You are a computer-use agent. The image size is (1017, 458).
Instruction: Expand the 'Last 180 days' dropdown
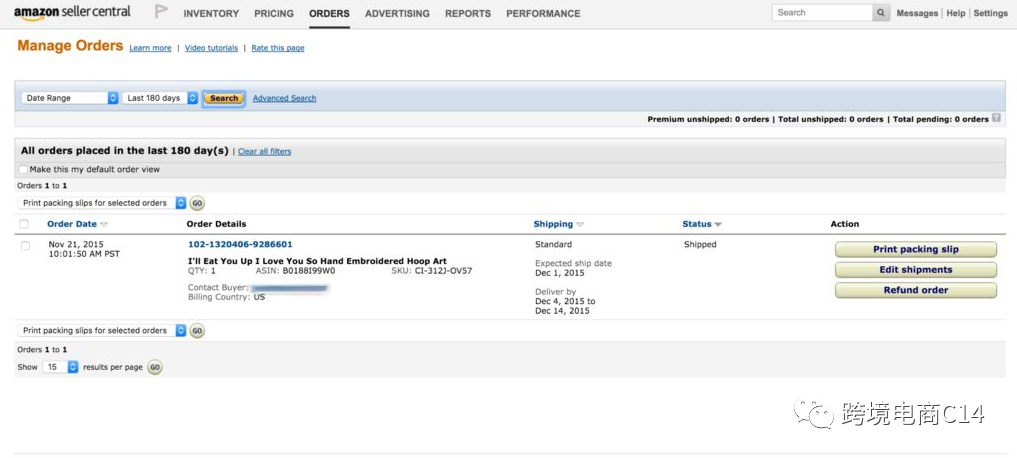pyautogui.click(x=160, y=98)
